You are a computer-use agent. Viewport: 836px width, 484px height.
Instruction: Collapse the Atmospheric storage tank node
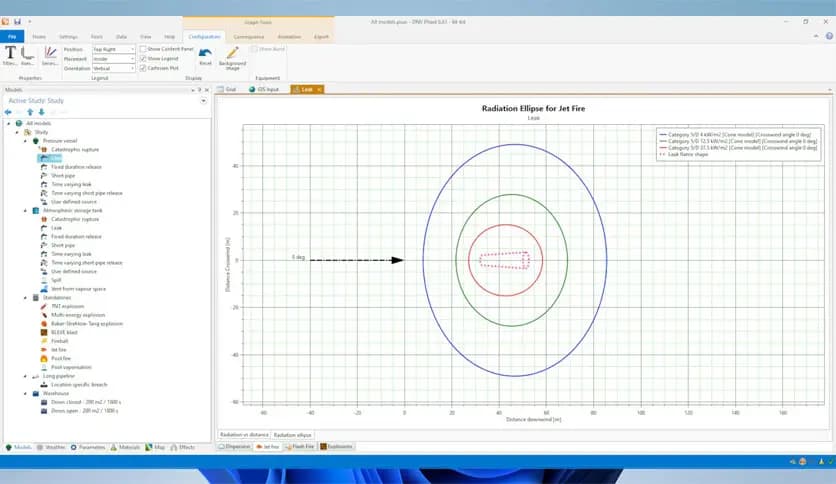pyautogui.click(x=25, y=211)
